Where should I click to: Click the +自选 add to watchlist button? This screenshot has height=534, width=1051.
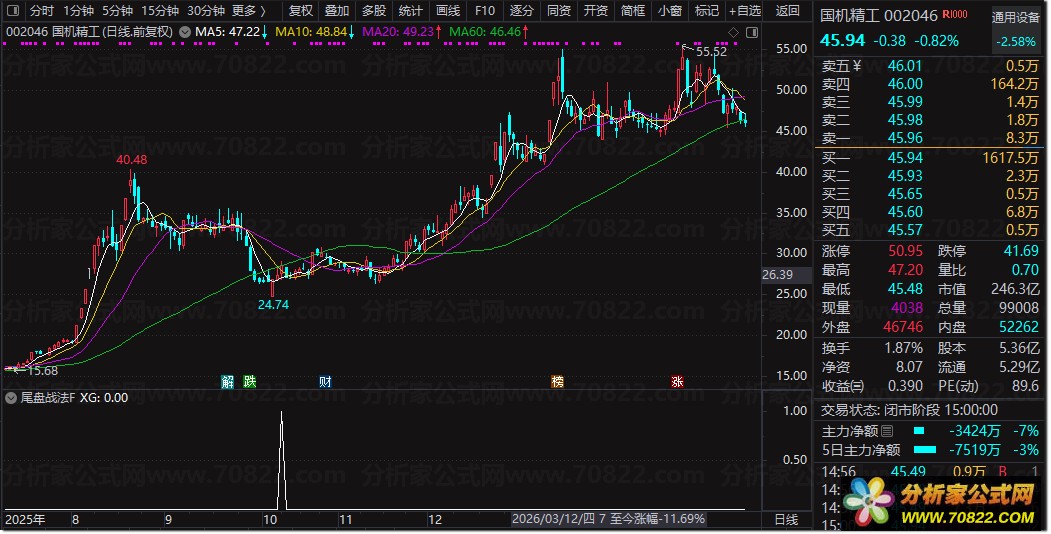744,11
